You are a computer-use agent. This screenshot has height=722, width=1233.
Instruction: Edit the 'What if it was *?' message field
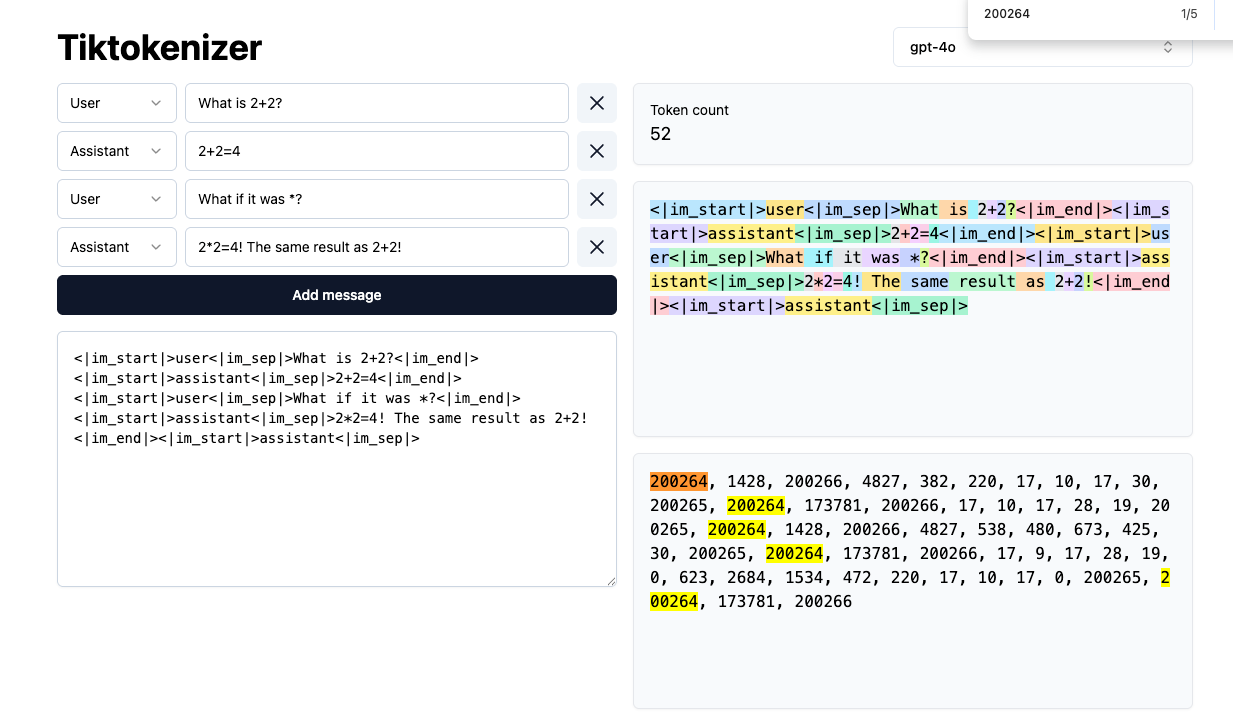click(x=377, y=199)
